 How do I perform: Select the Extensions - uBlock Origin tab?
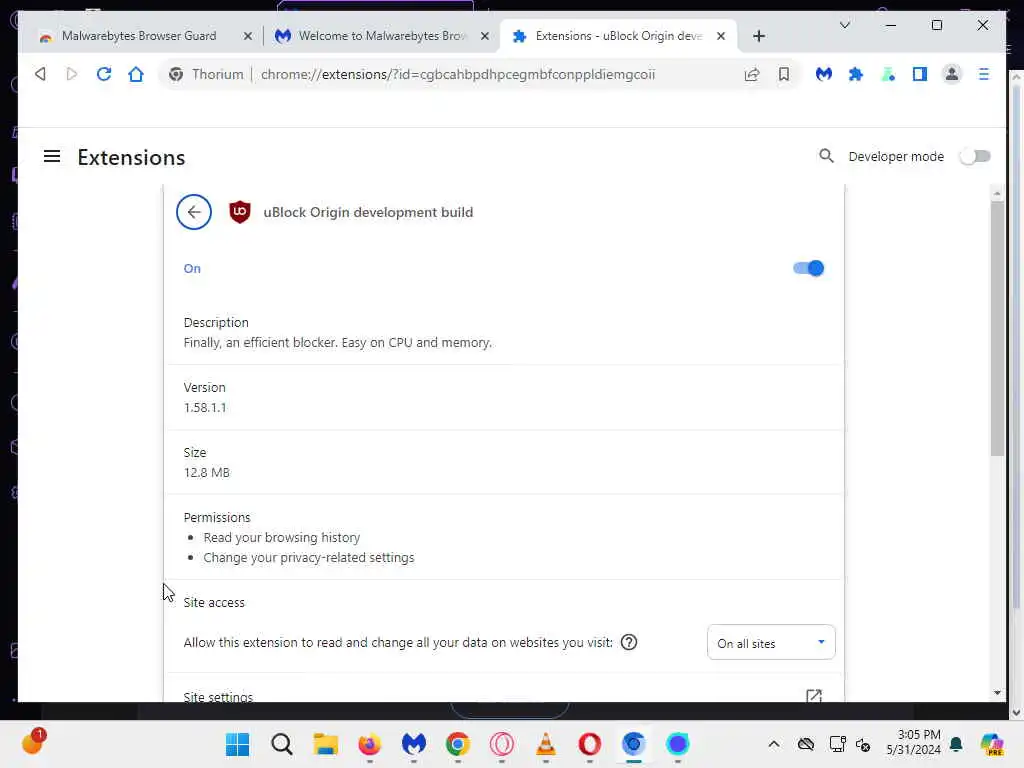click(x=618, y=36)
